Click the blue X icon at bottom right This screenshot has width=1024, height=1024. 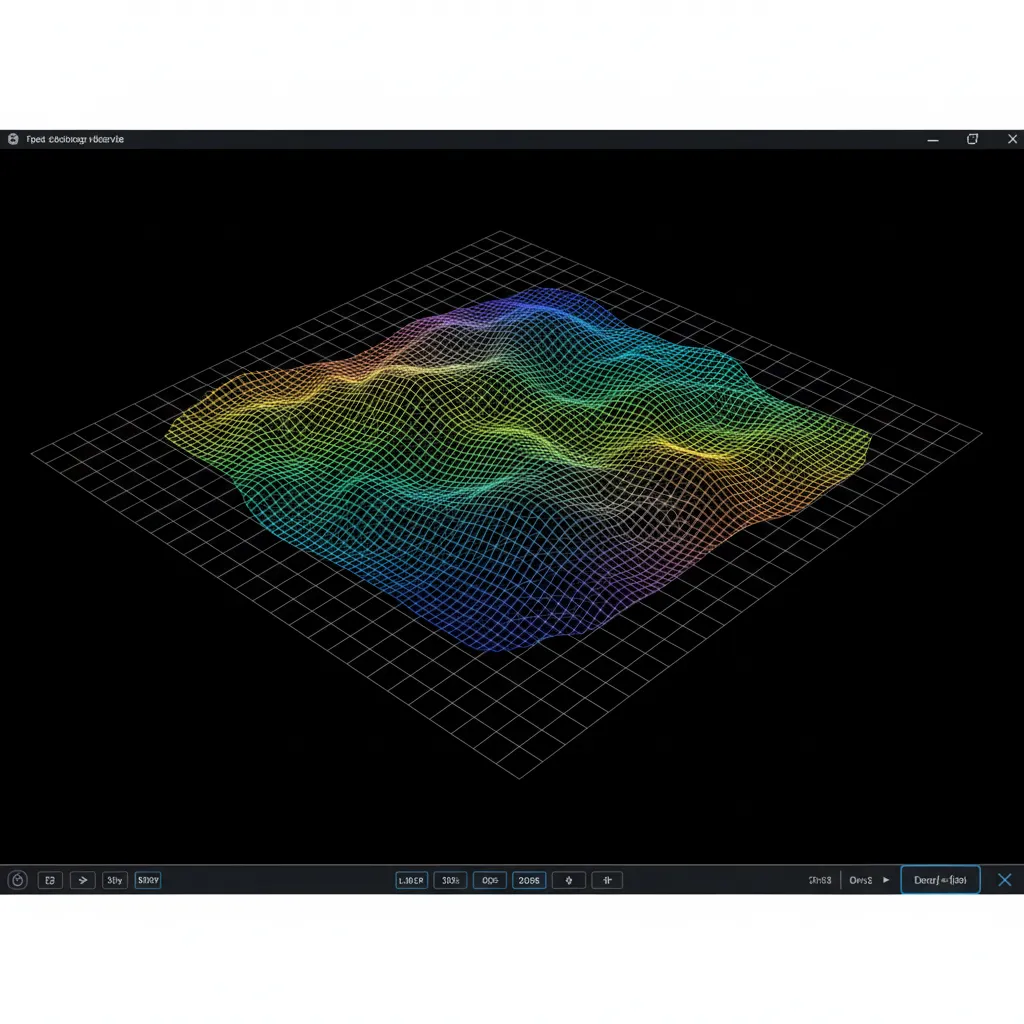[x=1005, y=880]
